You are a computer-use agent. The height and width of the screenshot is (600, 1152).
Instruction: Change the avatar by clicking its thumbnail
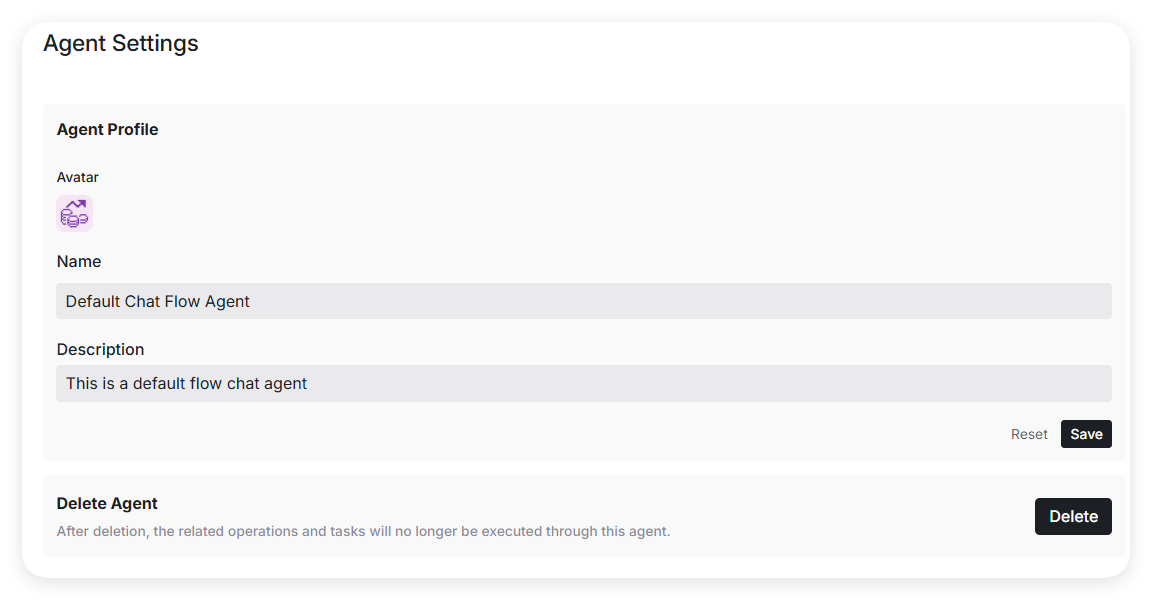click(75, 214)
